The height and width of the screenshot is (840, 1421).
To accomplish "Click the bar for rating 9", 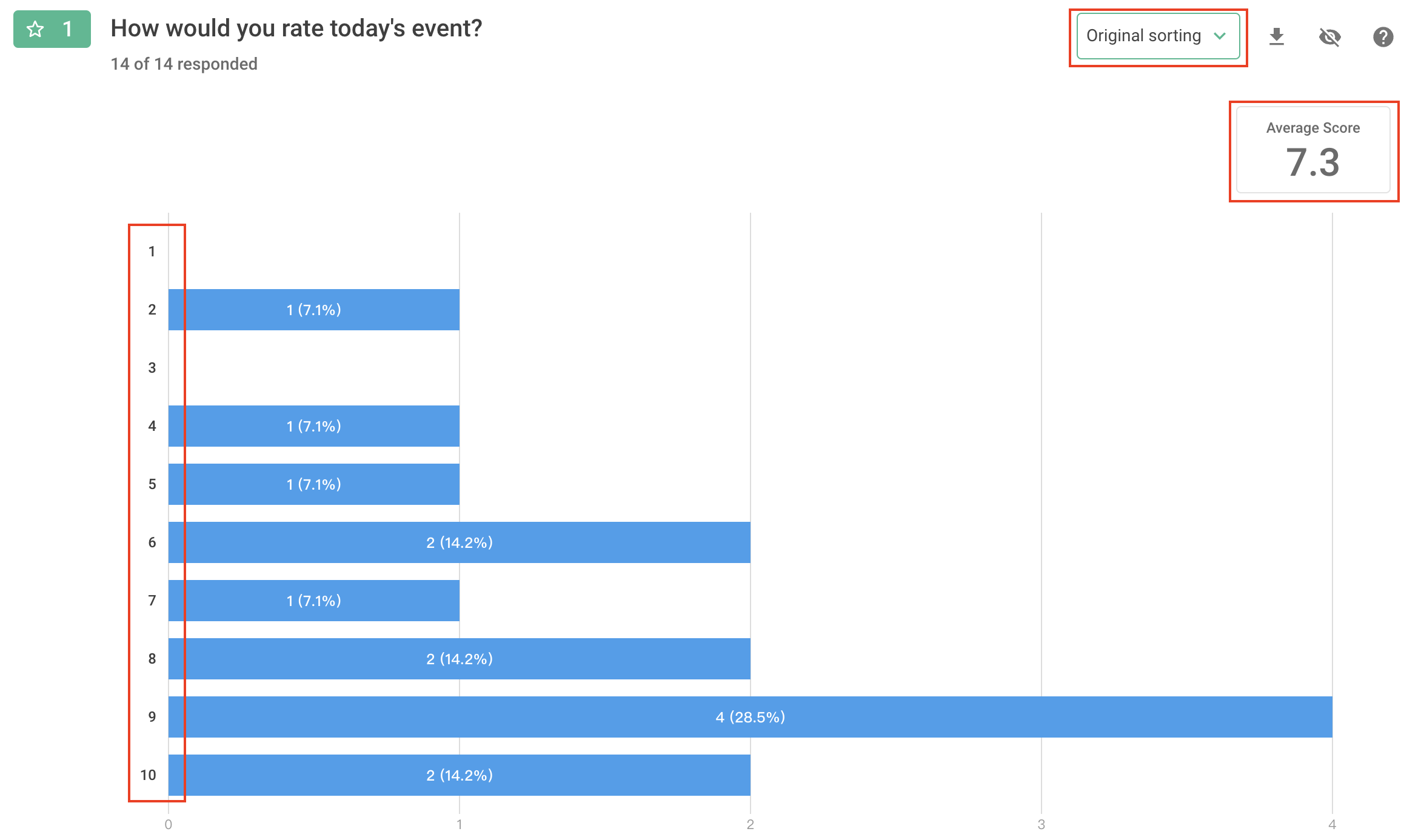I will click(750, 717).
